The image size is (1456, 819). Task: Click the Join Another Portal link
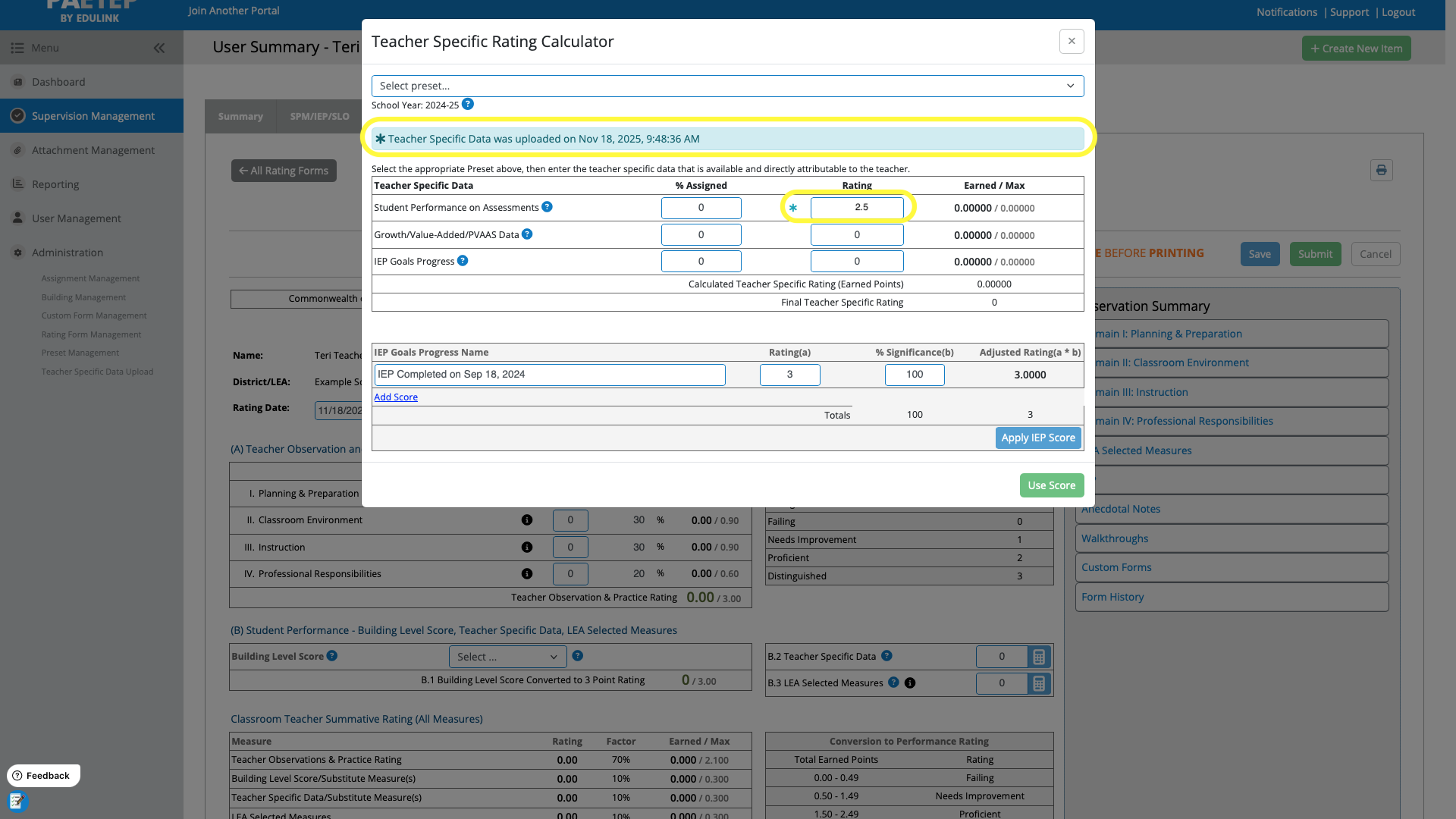[234, 11]
